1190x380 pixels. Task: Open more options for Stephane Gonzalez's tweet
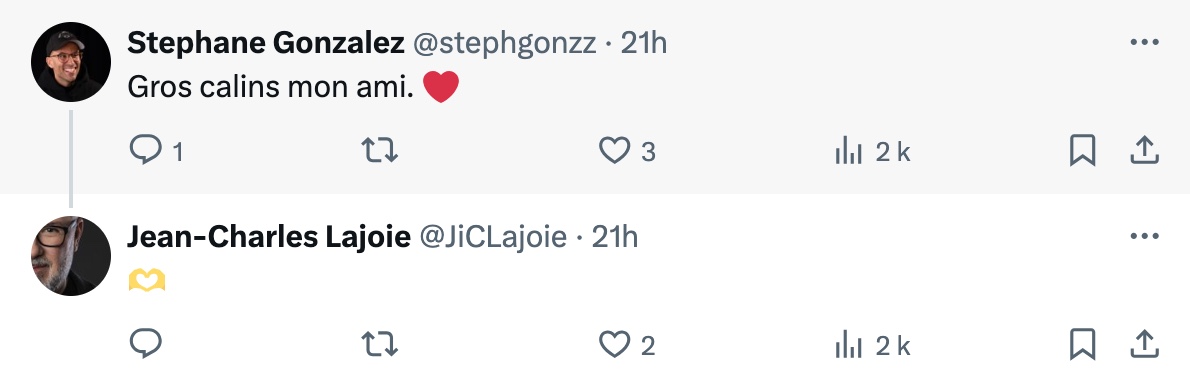[x=1144, y=42]
